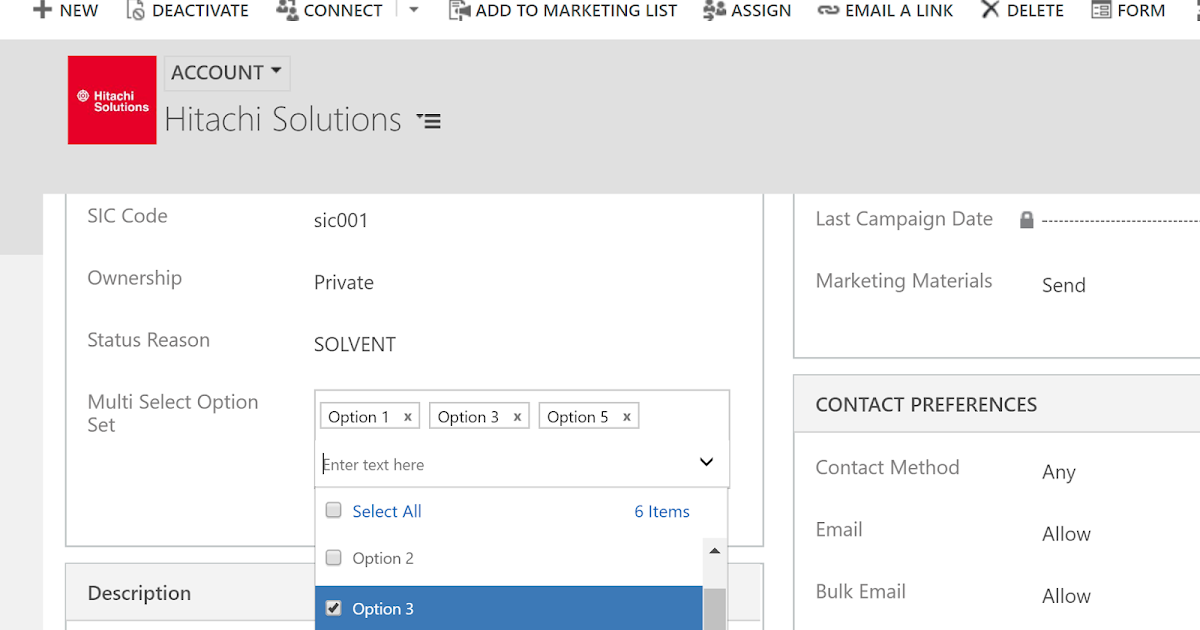Click the Assign icon
This screenshot has width=1200, height=630.
pos(712,10)
